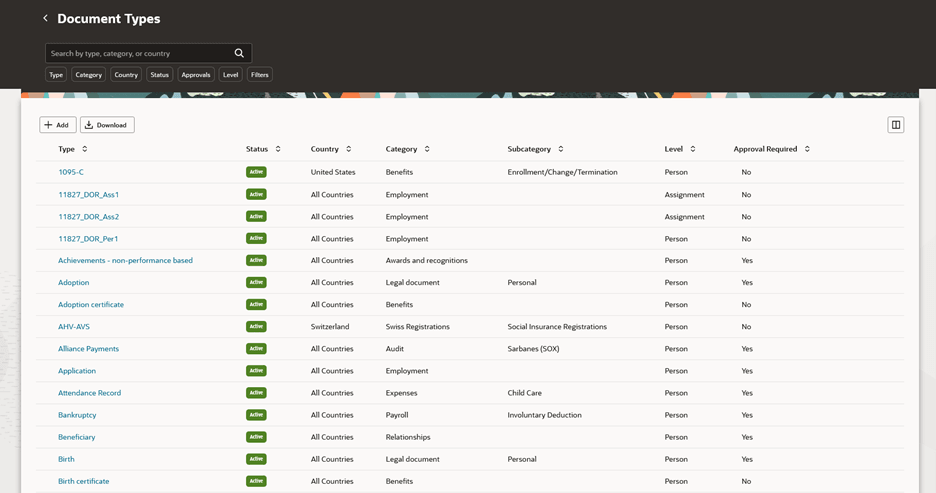Screen dimensions: 936x493
Task: Click Social Insurance Registrations cell
Action: tap(557, 326)
